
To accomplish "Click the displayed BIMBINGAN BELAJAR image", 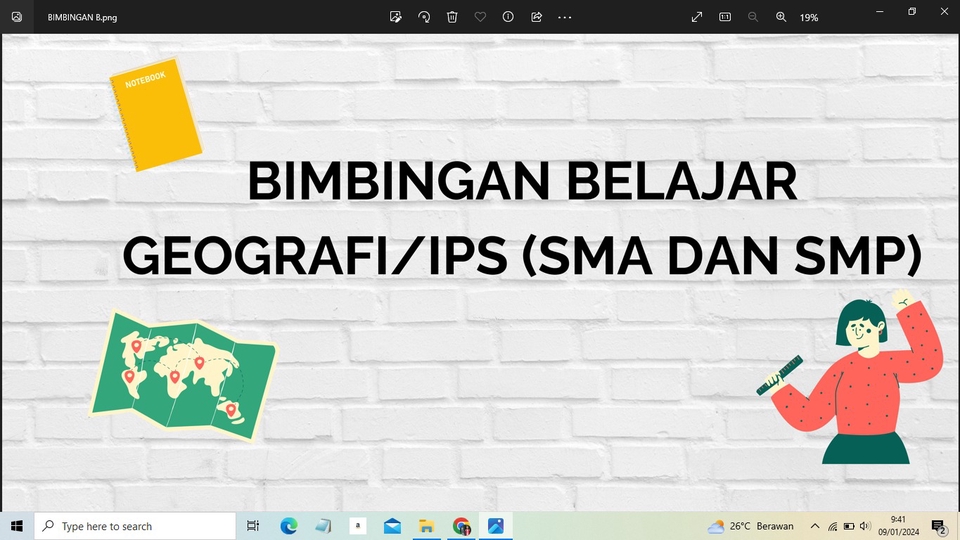I will point(480,272).
